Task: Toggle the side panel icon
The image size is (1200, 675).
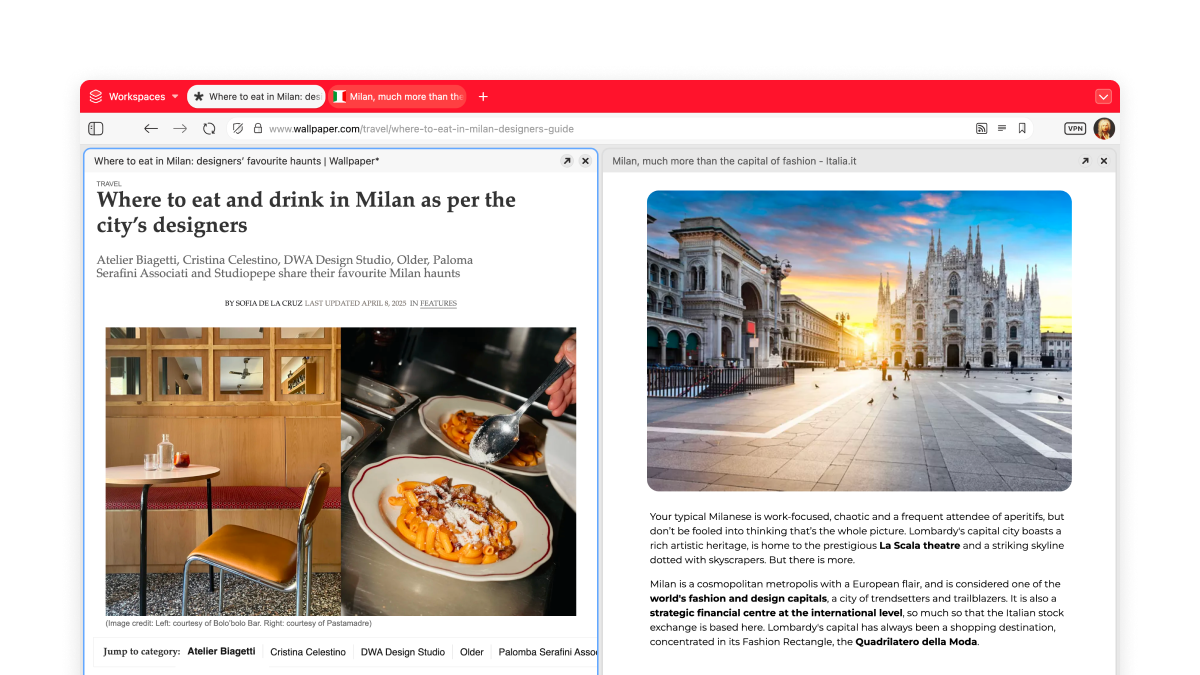Action: coord(96,129)
